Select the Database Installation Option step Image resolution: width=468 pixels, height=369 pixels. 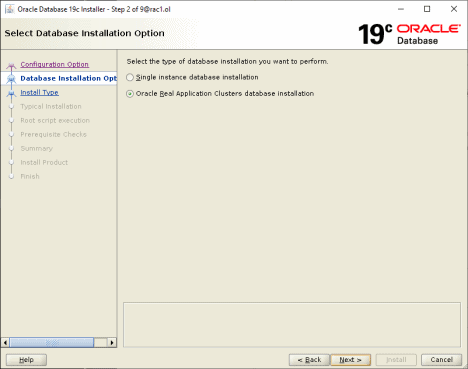click(68, 78)
